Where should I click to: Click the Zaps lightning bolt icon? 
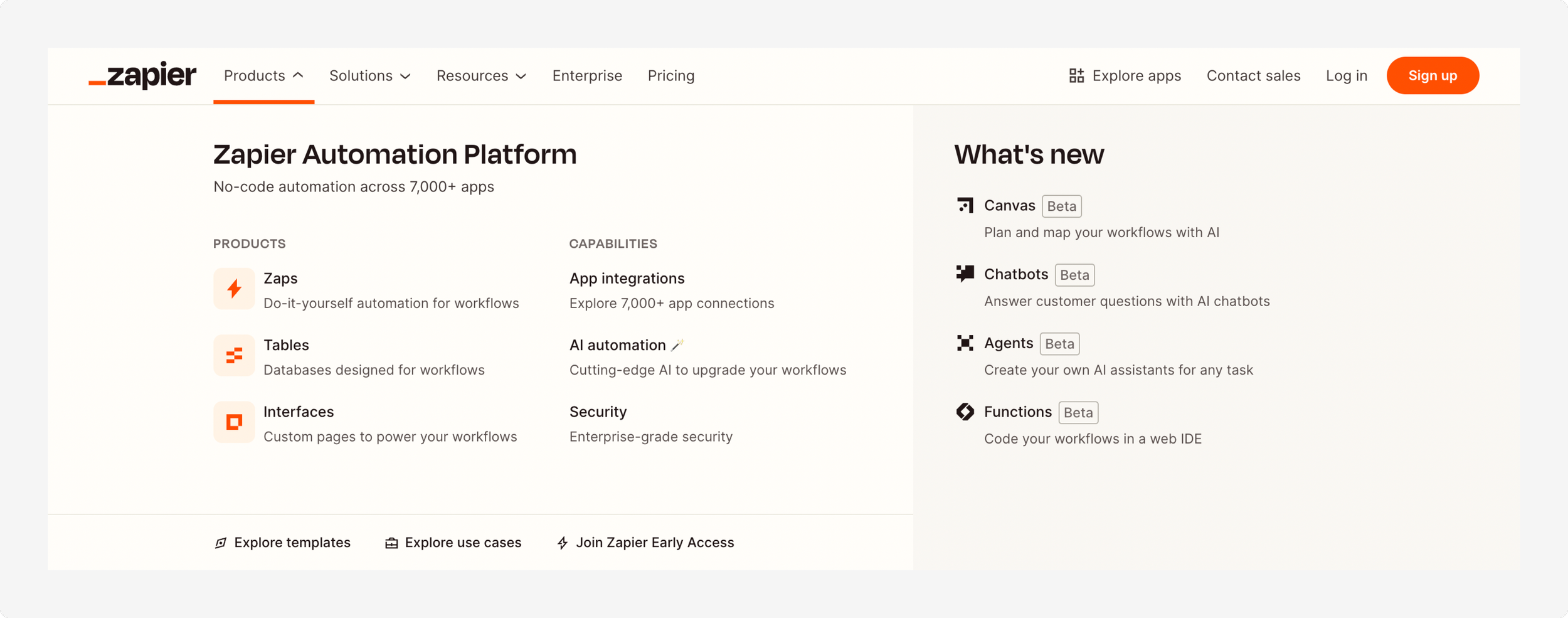234,289
